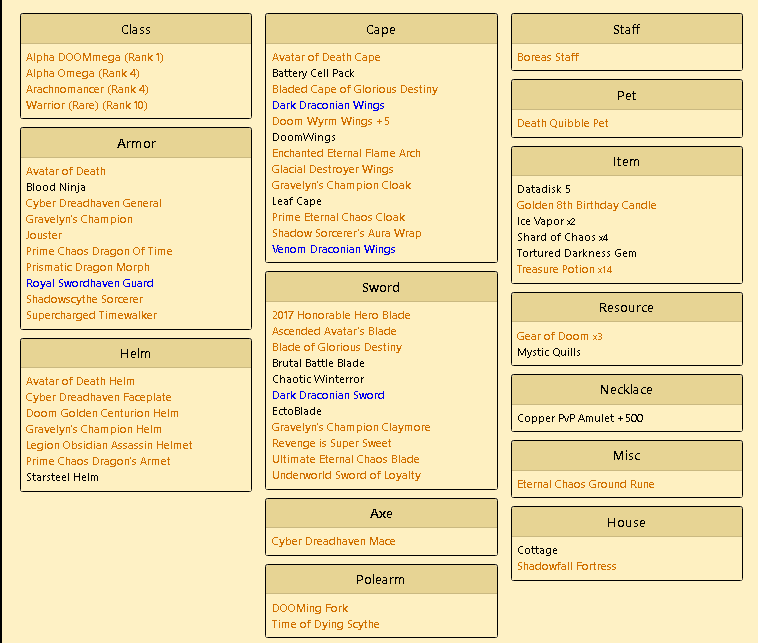Open Eternal Chaos Ground Rune
This screenshot has width=758, height=643.
(585, 484)
